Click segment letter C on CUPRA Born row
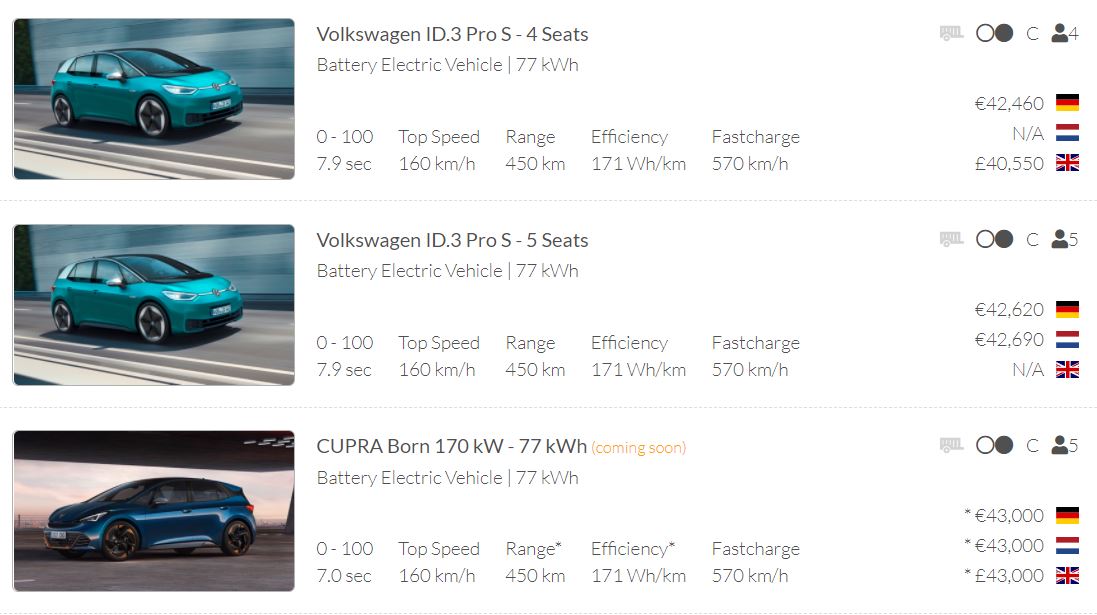Viewport: 1097px width, 615px height. [x=1032, y=446]
